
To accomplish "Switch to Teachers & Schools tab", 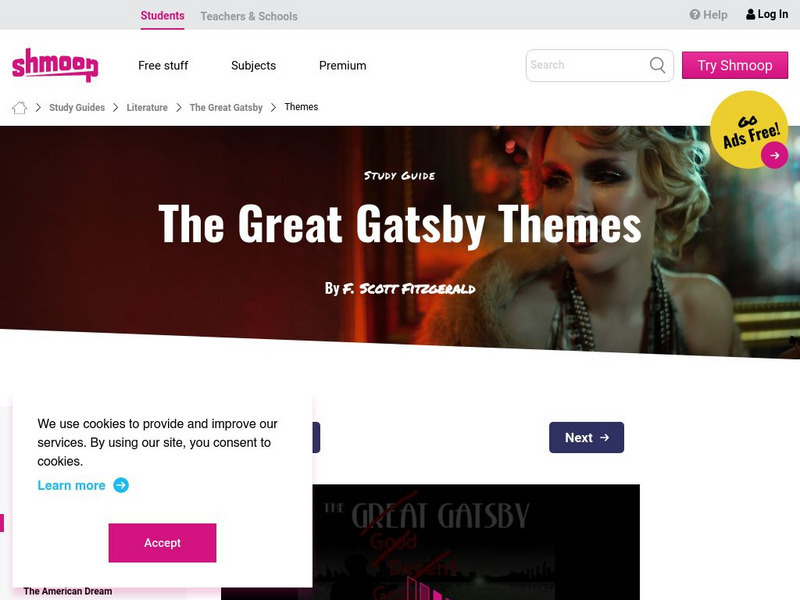I will [249, 16].
